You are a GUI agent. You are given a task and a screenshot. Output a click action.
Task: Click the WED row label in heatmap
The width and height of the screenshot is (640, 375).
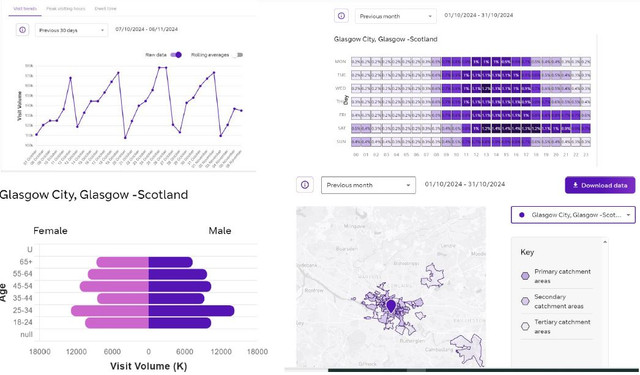click(x=340, y=88)
